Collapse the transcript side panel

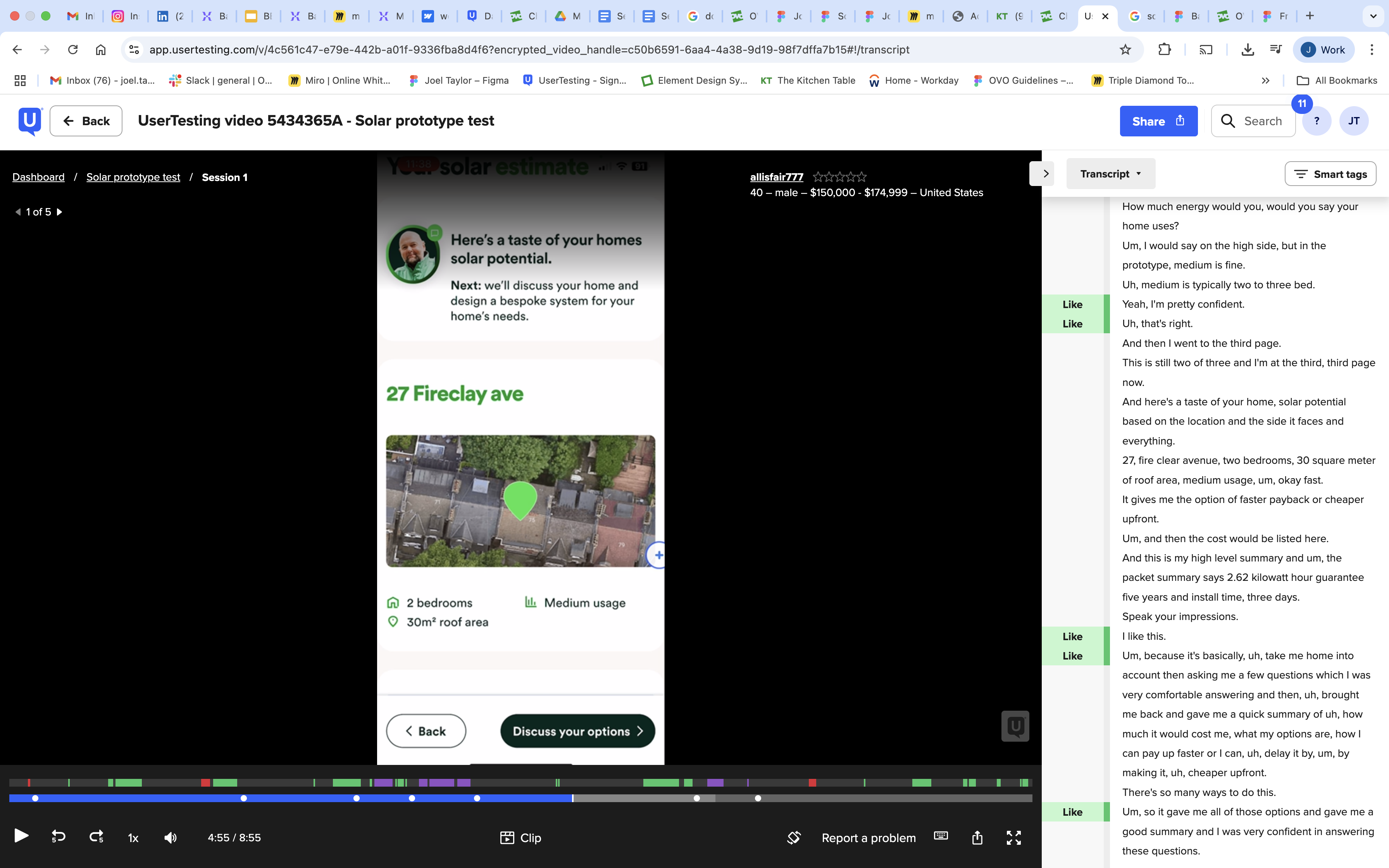[x=1045, y=174]
